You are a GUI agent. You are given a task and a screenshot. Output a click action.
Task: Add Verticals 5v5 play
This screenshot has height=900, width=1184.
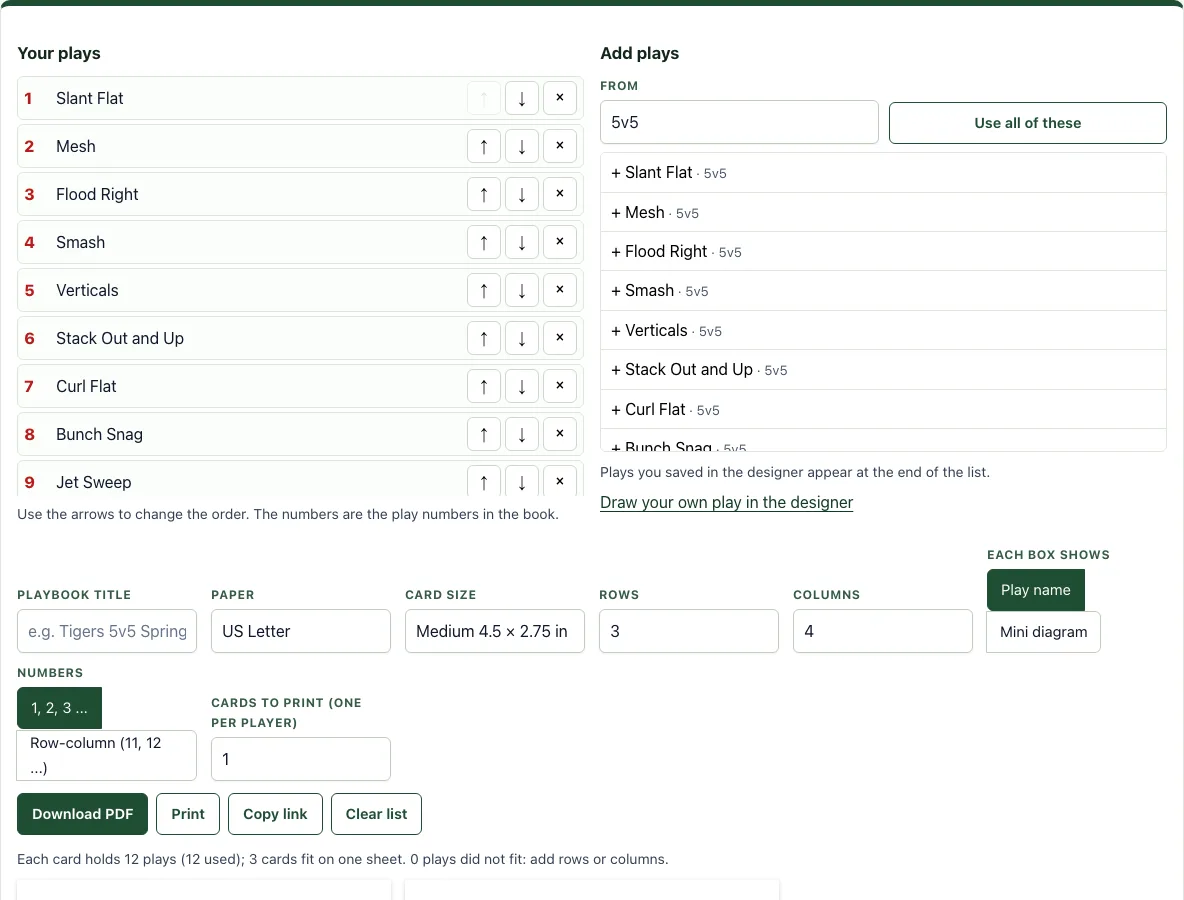coord(883,331)
